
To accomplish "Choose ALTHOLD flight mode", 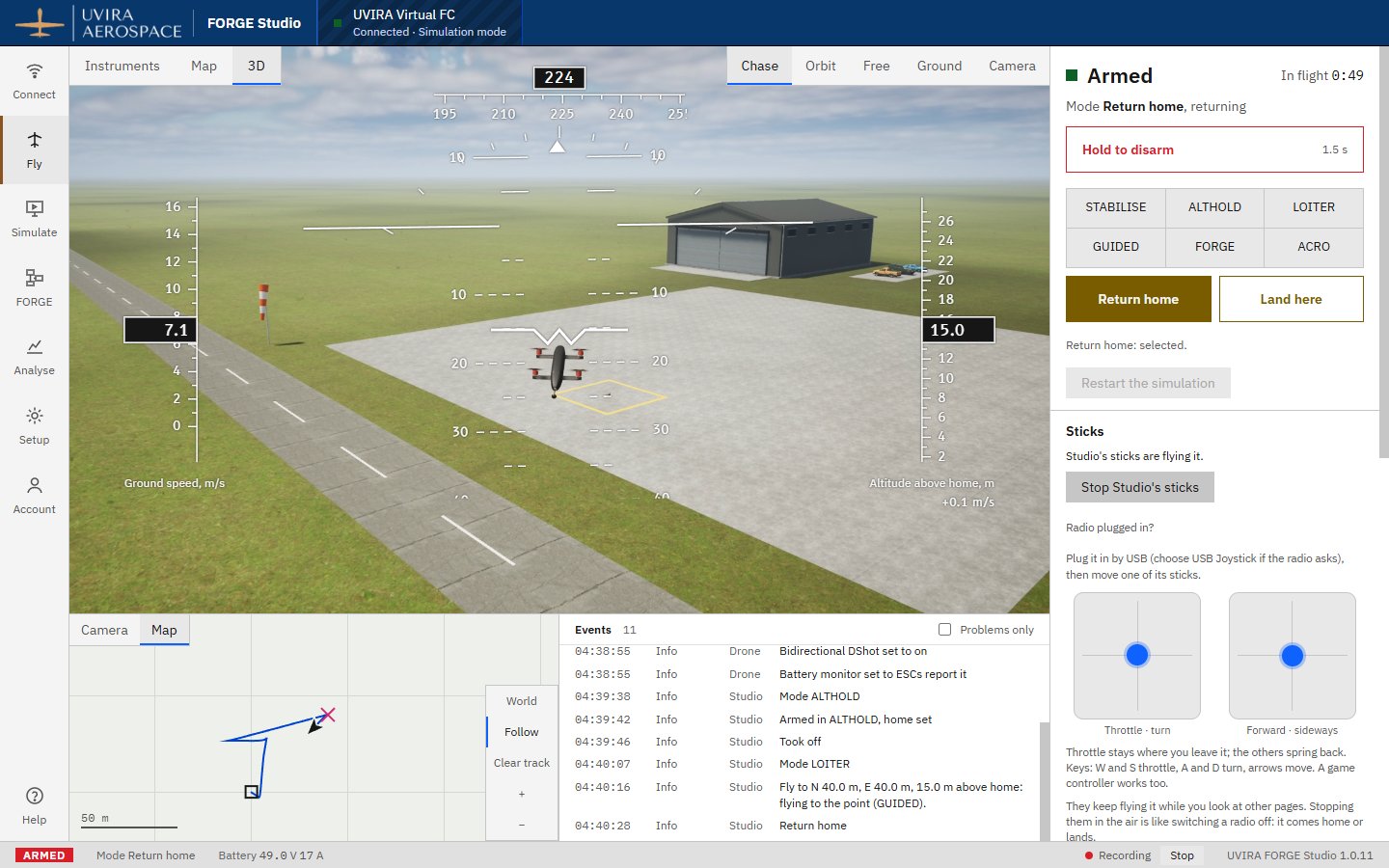I will point(1214,207).
